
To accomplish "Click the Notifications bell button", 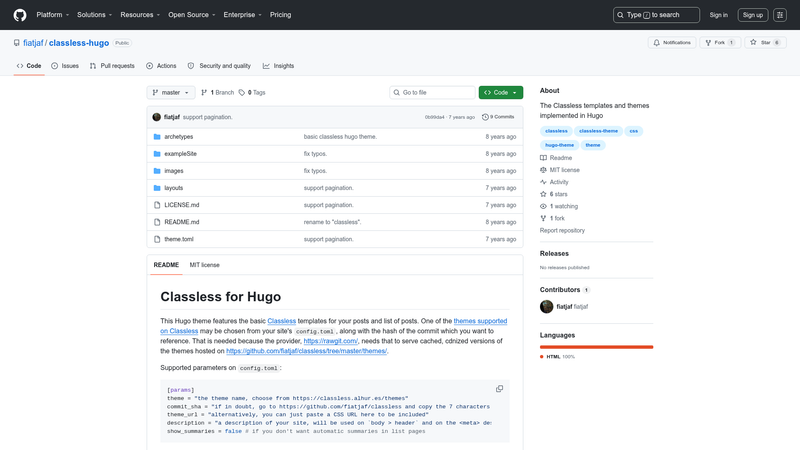I will tap(672, 43).
